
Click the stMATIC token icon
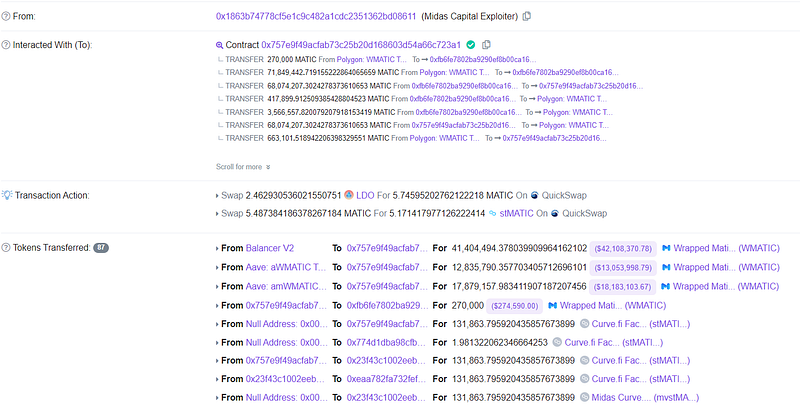491,213
